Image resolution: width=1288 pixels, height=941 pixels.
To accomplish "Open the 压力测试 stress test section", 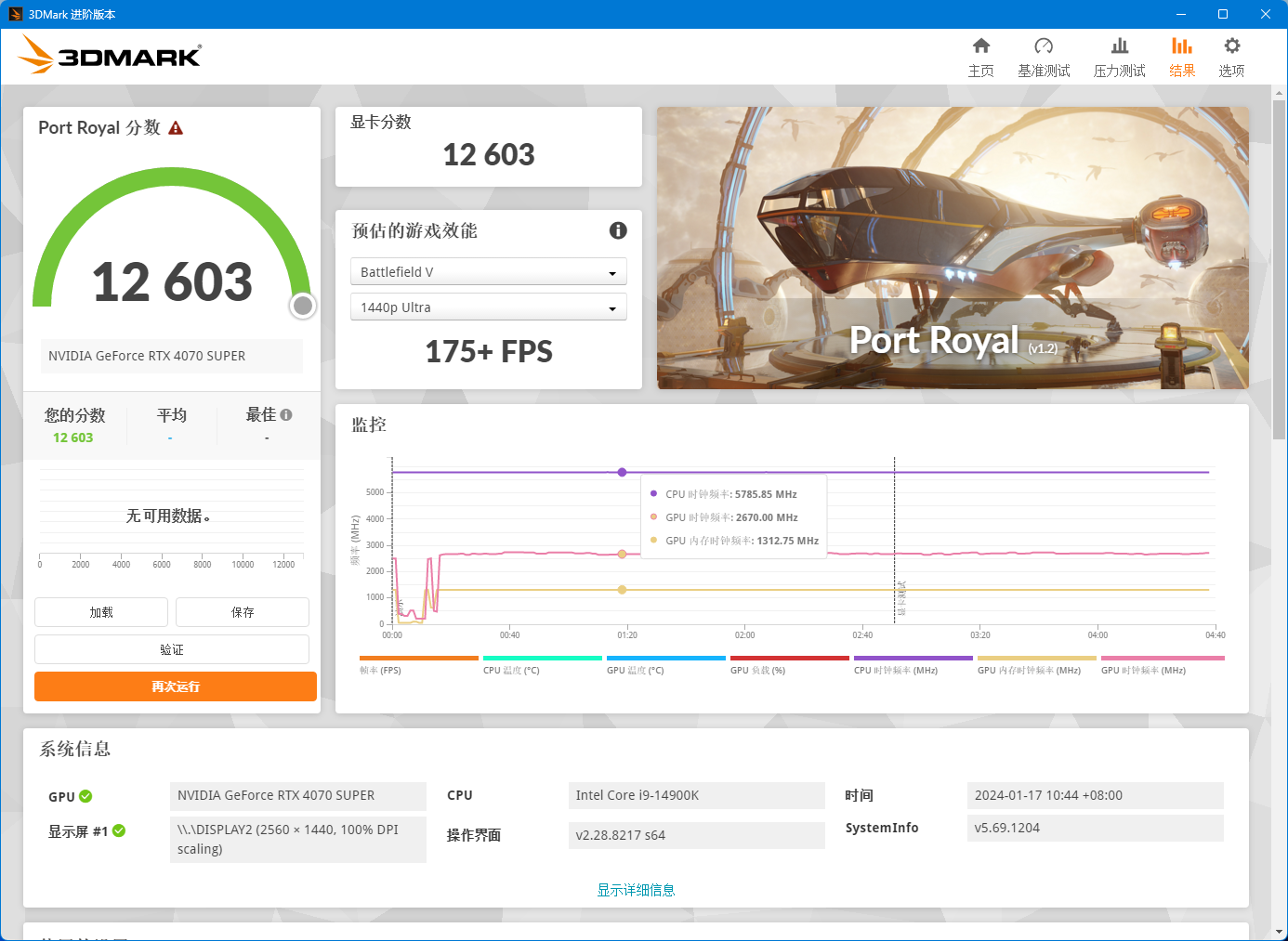I will tap(1119, 56).
